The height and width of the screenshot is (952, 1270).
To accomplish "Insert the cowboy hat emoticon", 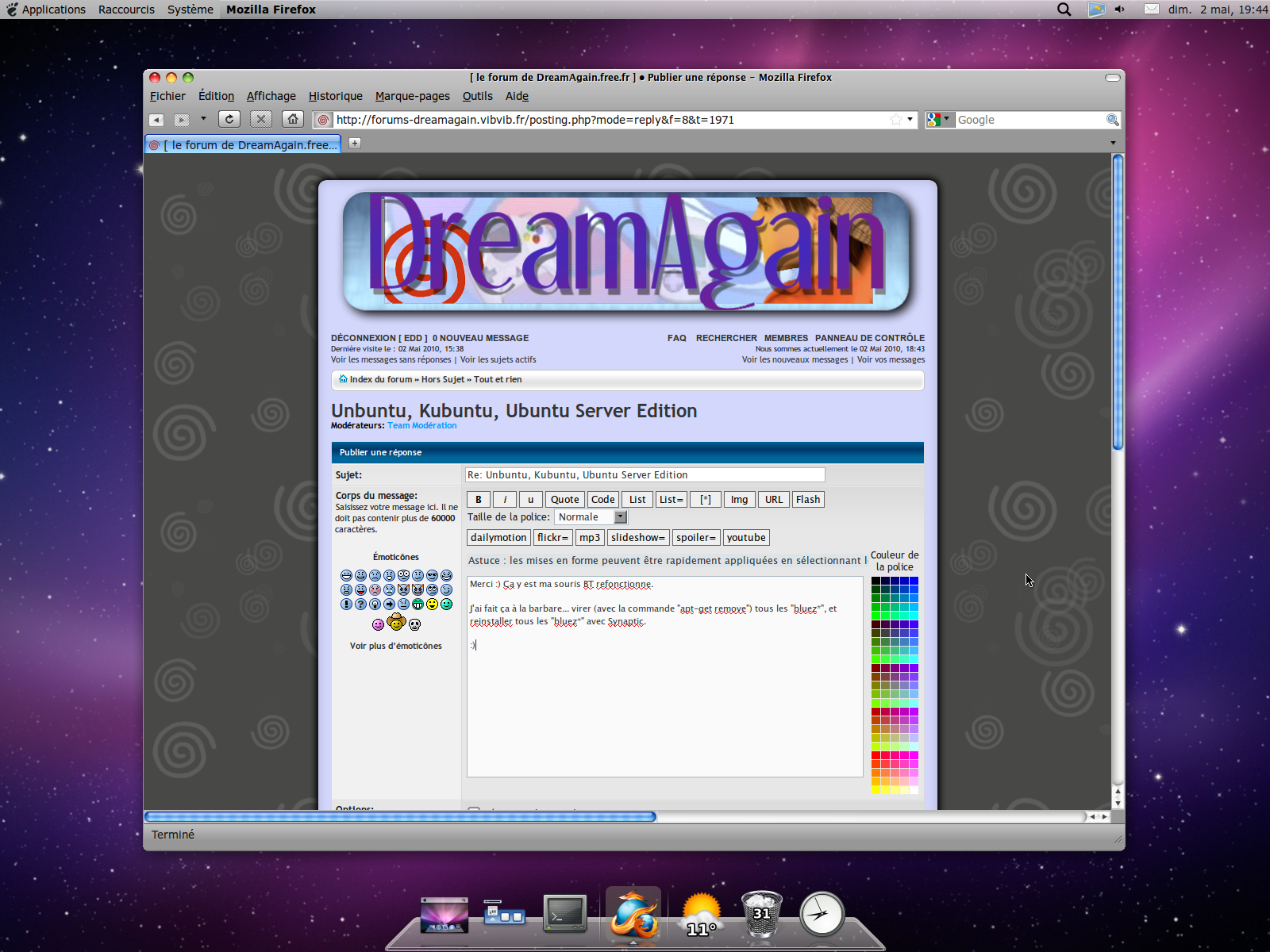I will (397, 622).
